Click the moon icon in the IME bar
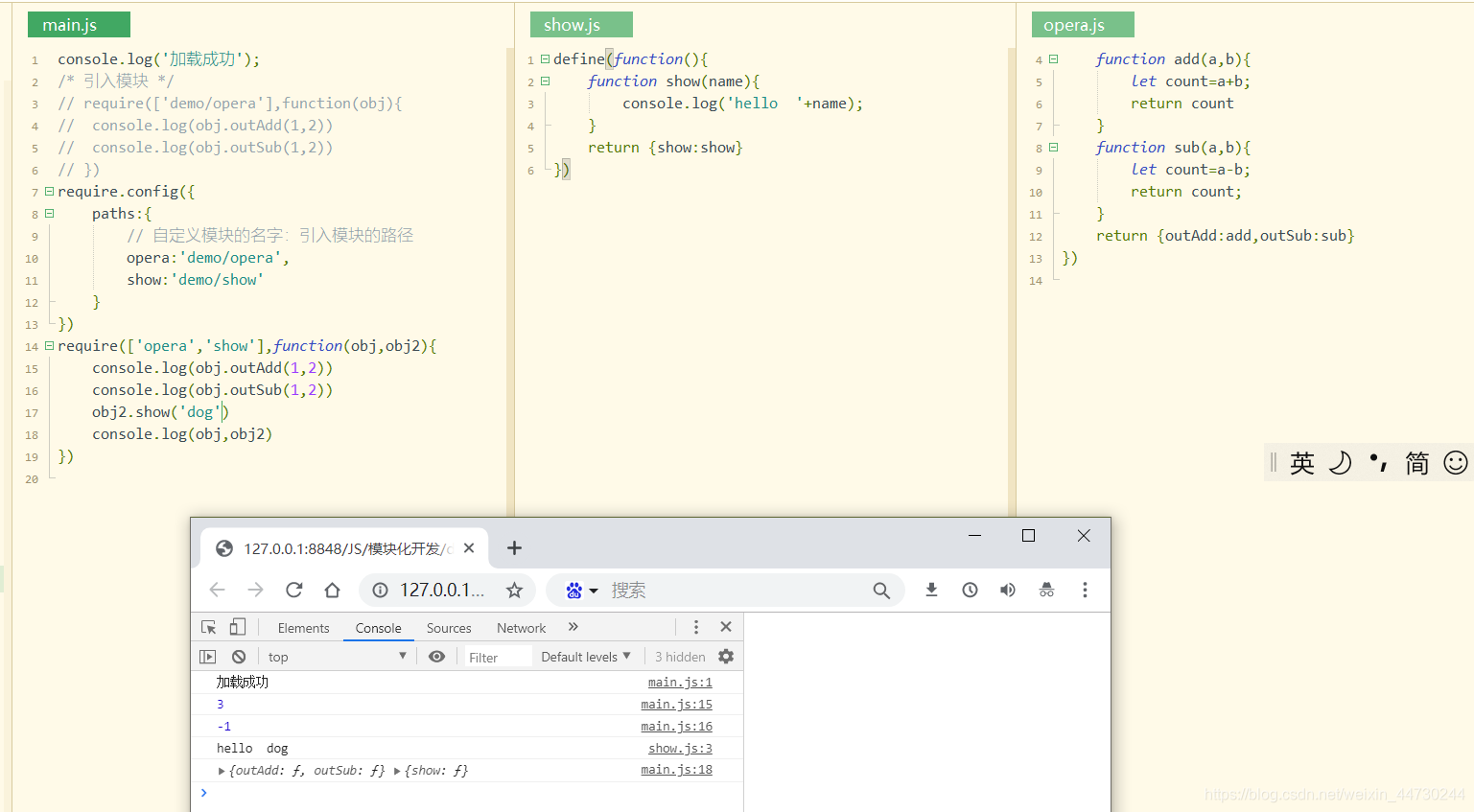 1340,463
